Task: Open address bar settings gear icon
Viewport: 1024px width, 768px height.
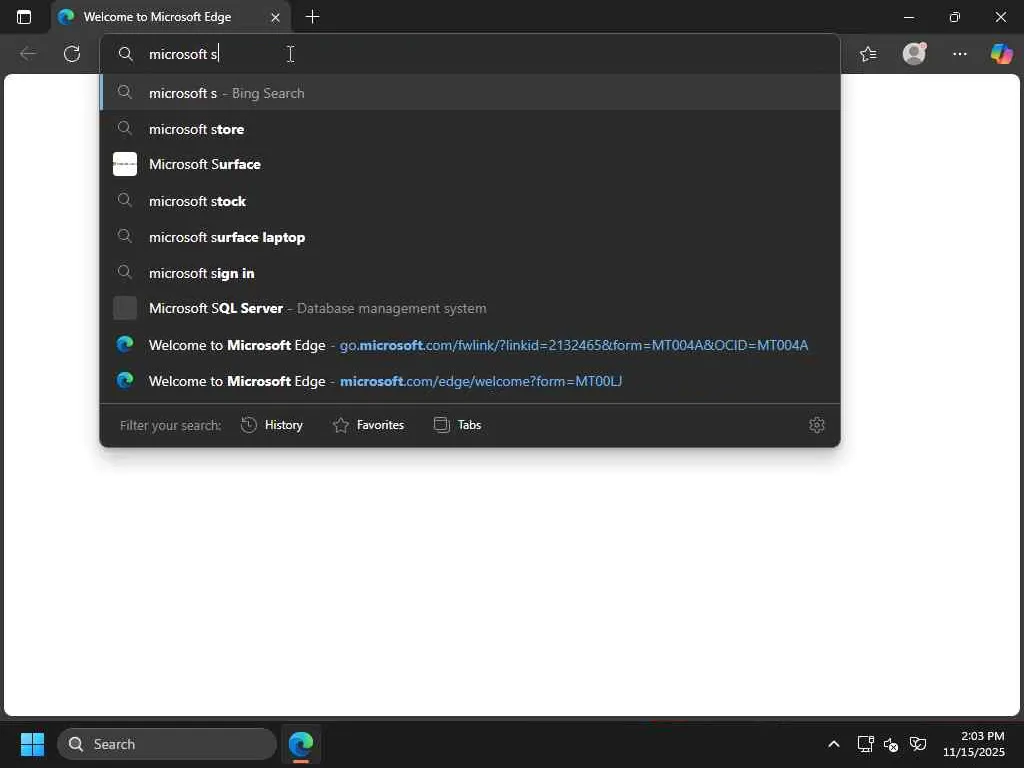Action: 816,425
